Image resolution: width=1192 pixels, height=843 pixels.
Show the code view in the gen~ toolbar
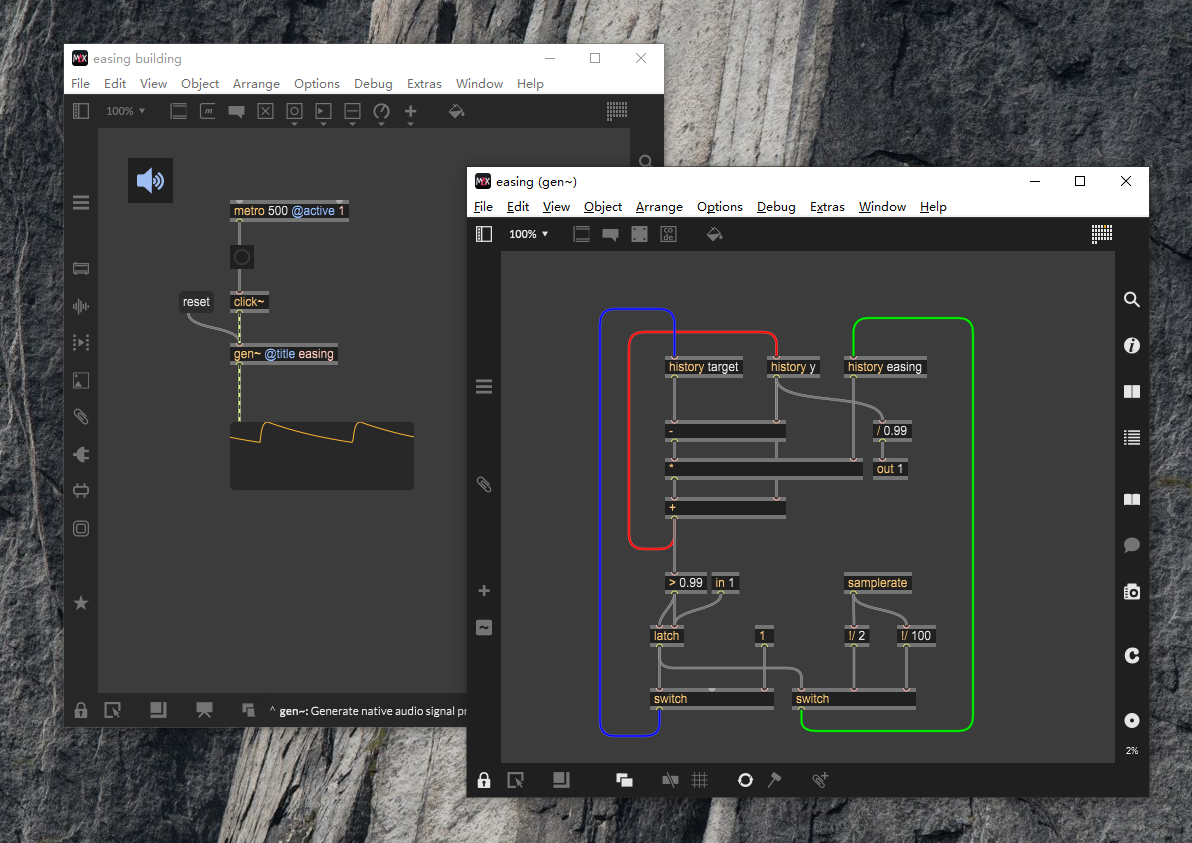coord(668,234)
